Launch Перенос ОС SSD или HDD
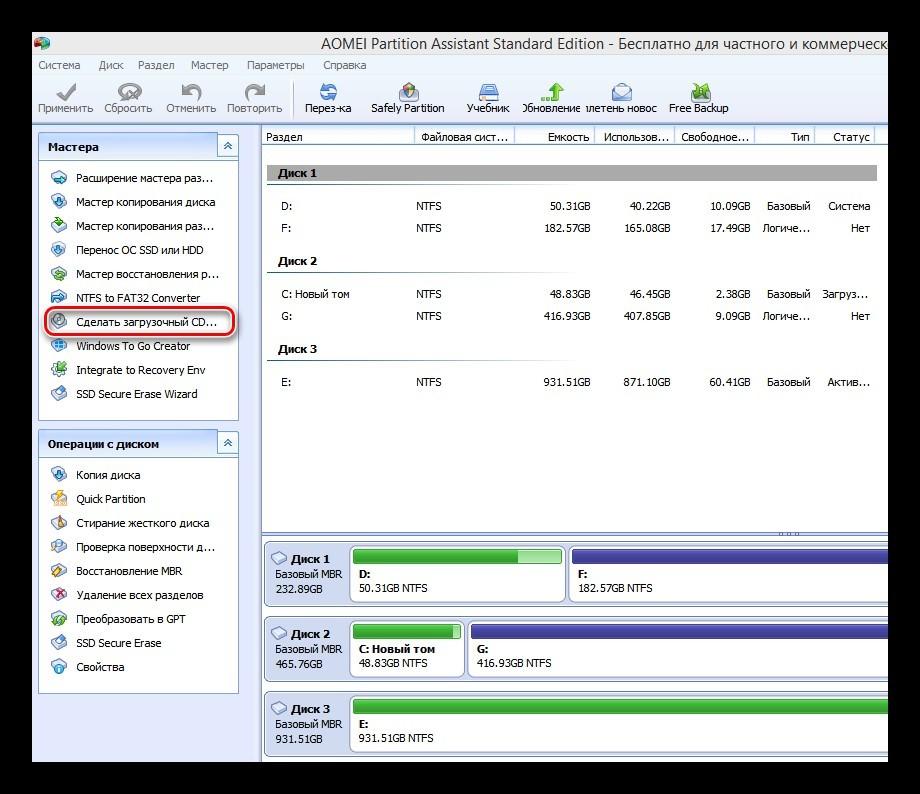 tap(127, 250)
